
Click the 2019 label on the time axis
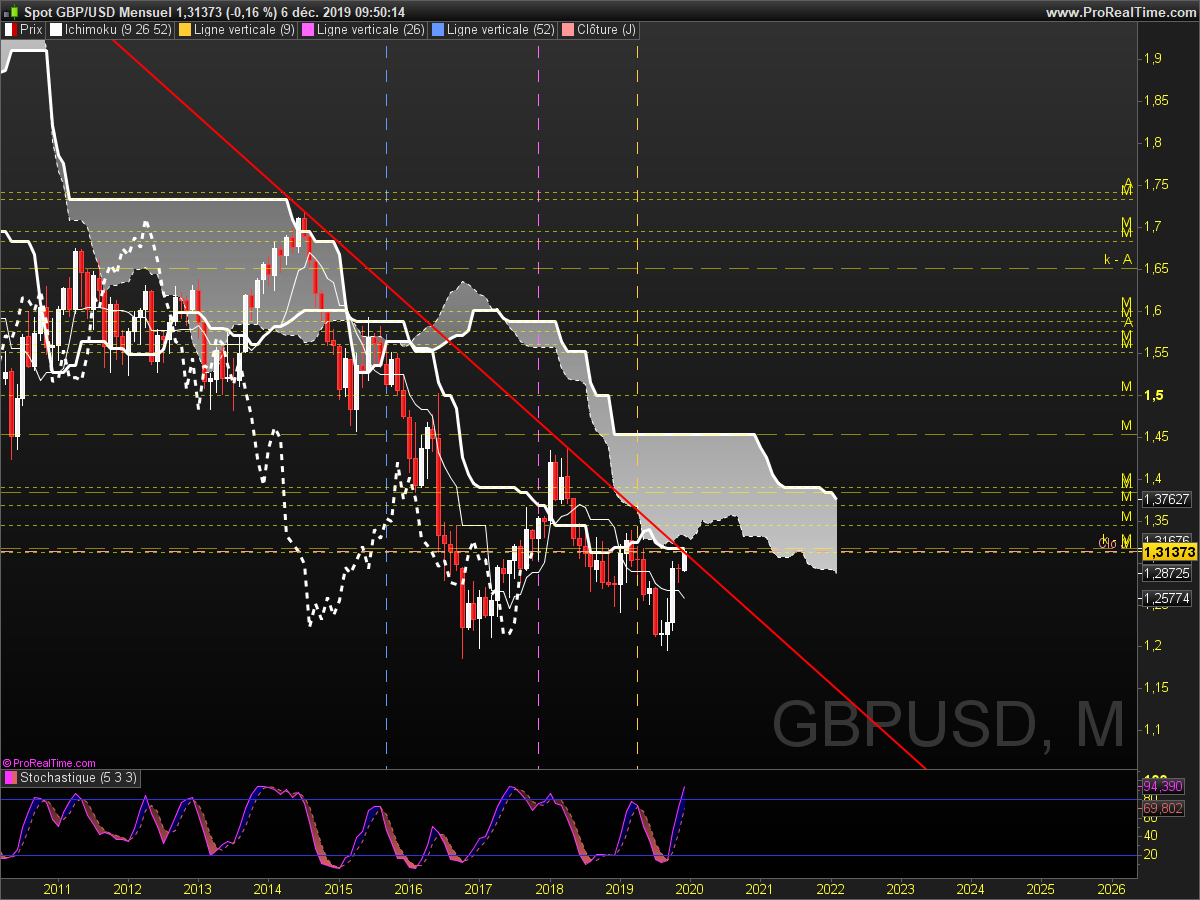point(619,888)
